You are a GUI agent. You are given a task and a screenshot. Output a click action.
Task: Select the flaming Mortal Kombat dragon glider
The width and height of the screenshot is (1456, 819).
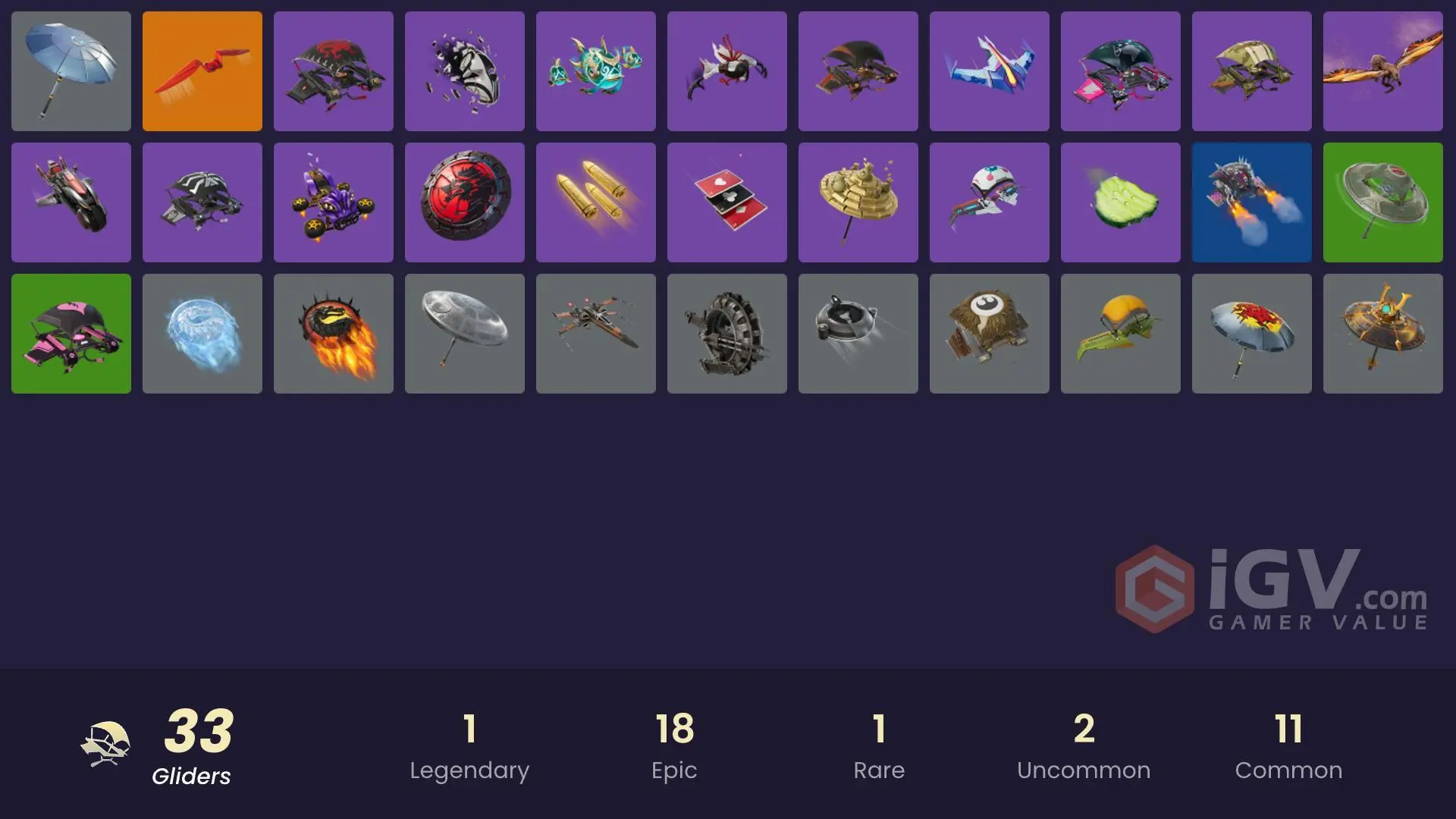coord(334,334)
